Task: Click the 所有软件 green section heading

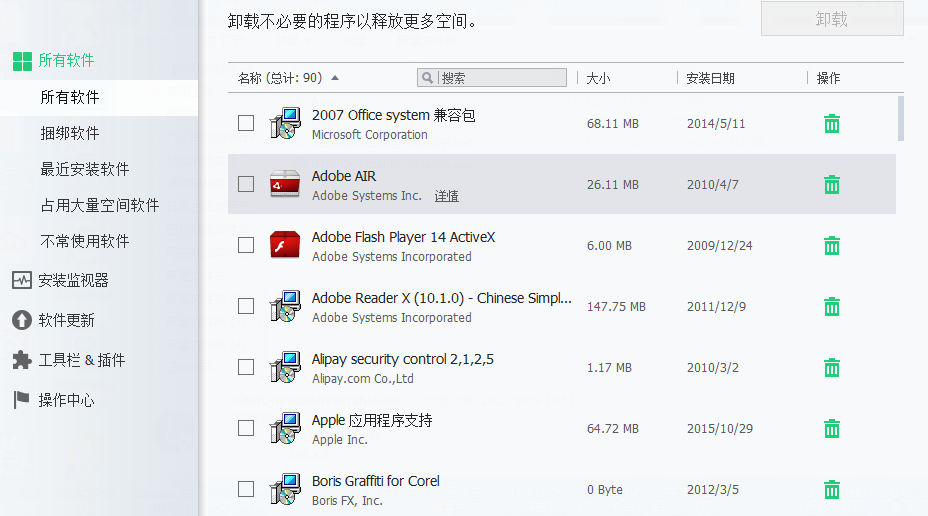Action: (x=66, y=60)
